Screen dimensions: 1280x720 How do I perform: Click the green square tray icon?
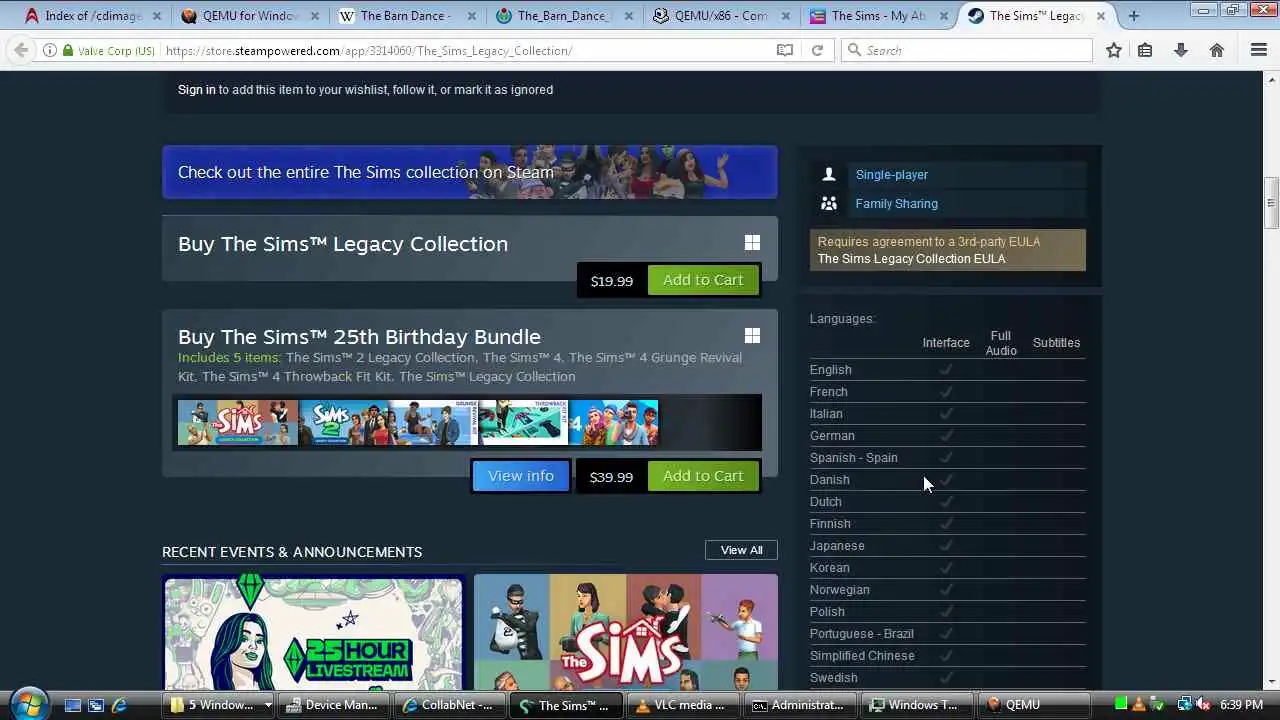point(1121,705)
